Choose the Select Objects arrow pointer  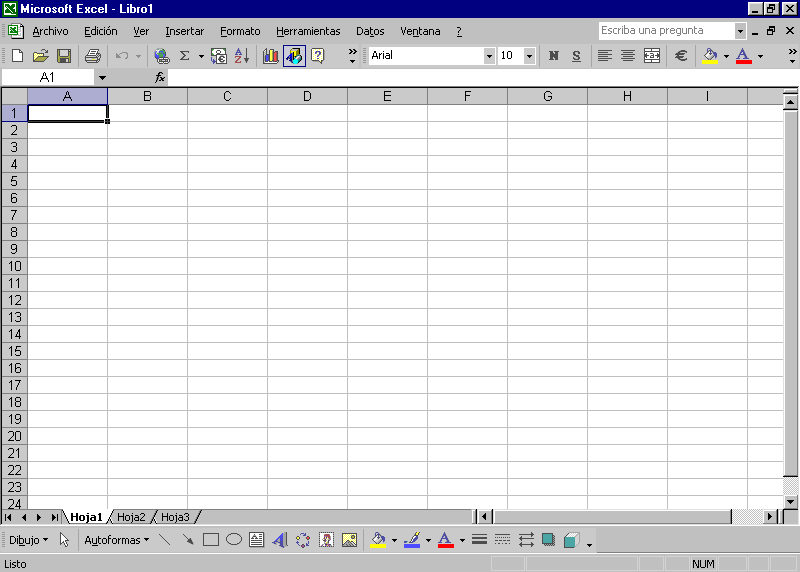coord(64,540)
